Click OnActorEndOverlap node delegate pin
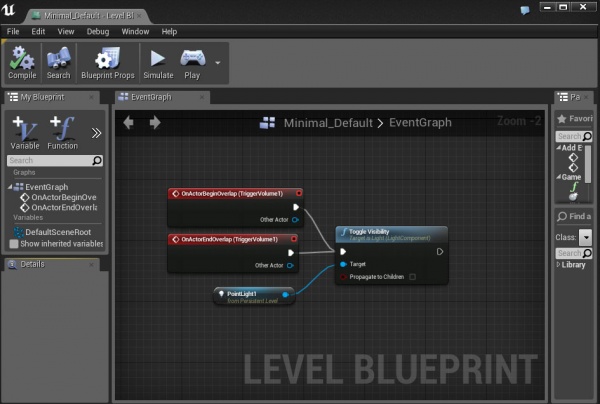600x404 pixels. coord(293,239)
